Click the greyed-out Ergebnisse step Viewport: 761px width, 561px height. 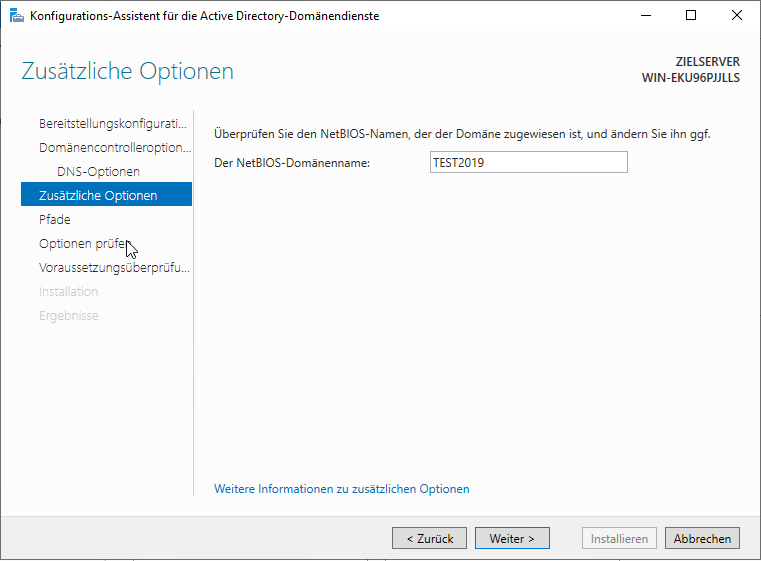click(68, 315)
